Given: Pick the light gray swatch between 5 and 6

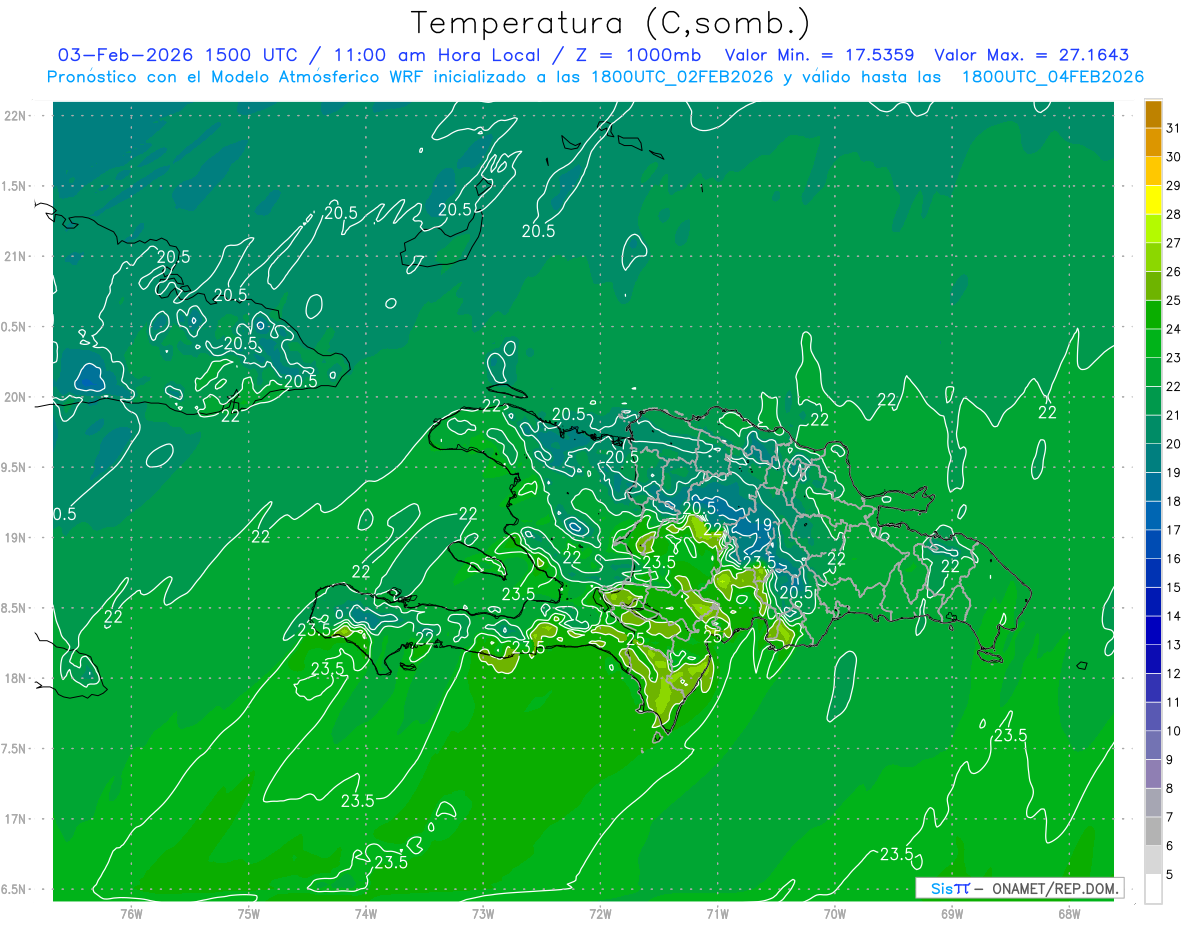Looking at the screenshot, I should click(1153, 860).
